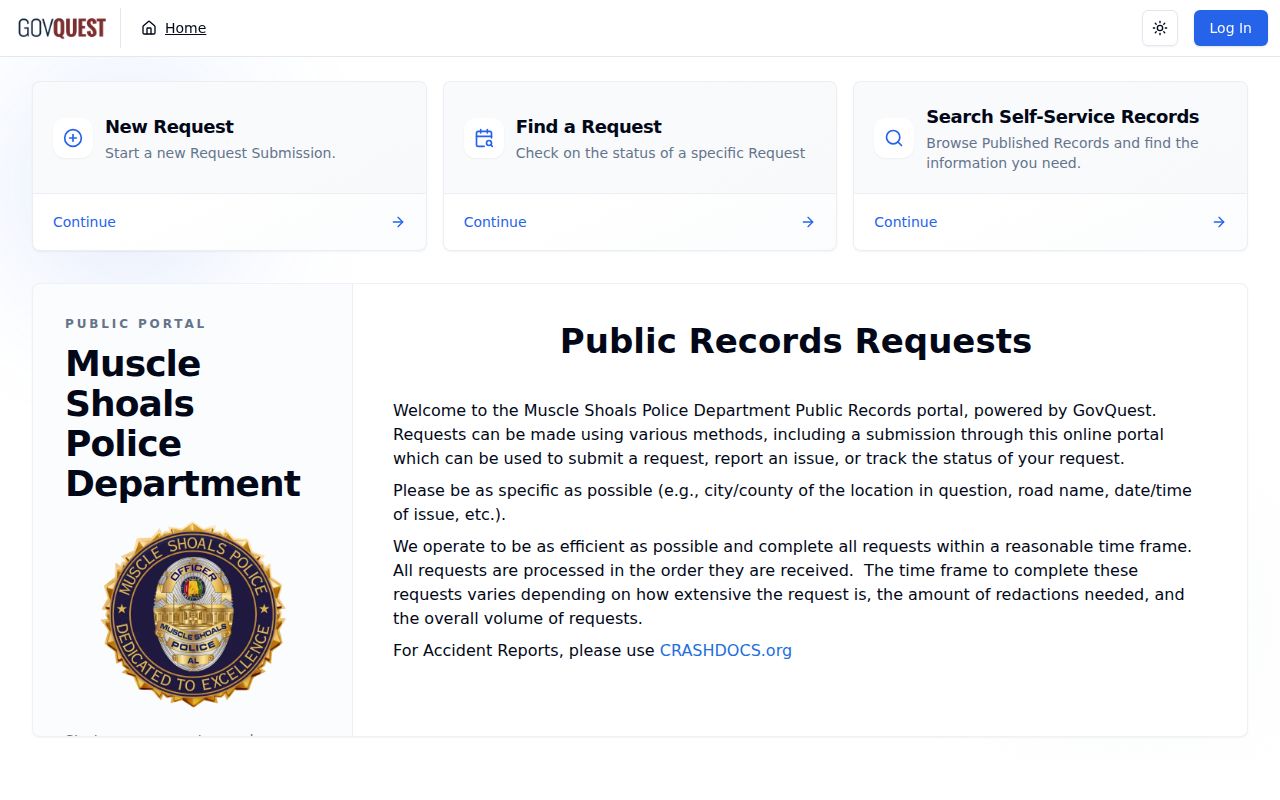Toggle the light/dark theme sun button
Screen dimensions: 1280x800
pyautogui.click(x=1160, y=28)
